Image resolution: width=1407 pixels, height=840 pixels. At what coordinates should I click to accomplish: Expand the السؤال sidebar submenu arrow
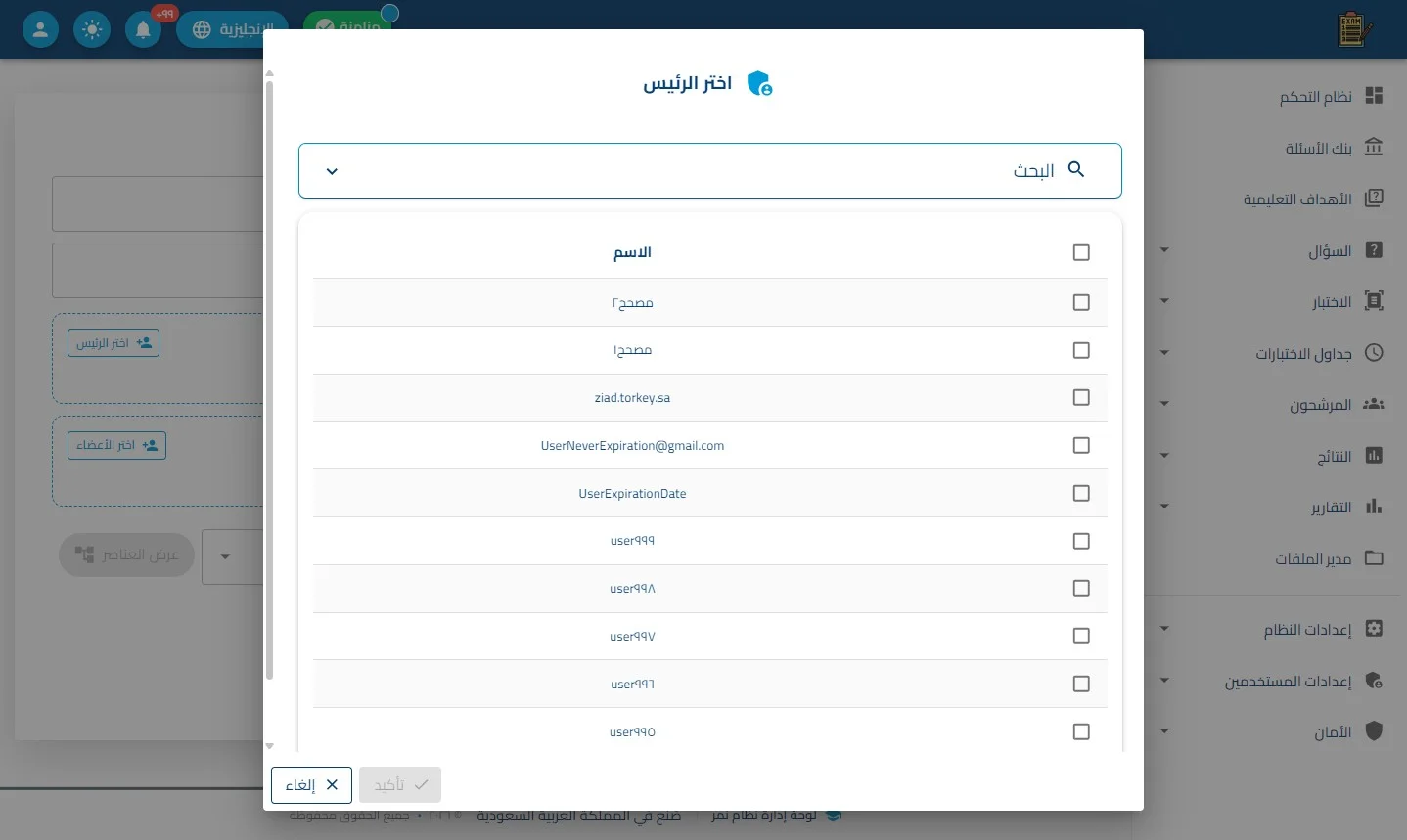(1164, 250)
